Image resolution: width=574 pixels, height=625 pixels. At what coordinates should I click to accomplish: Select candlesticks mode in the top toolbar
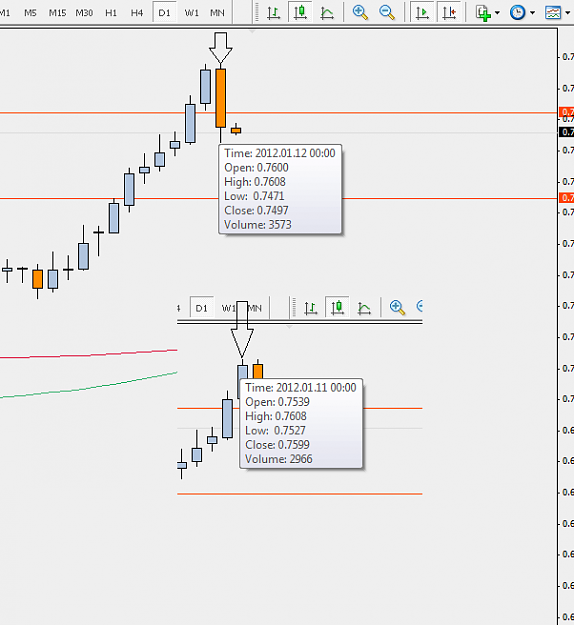coord(300,13)
